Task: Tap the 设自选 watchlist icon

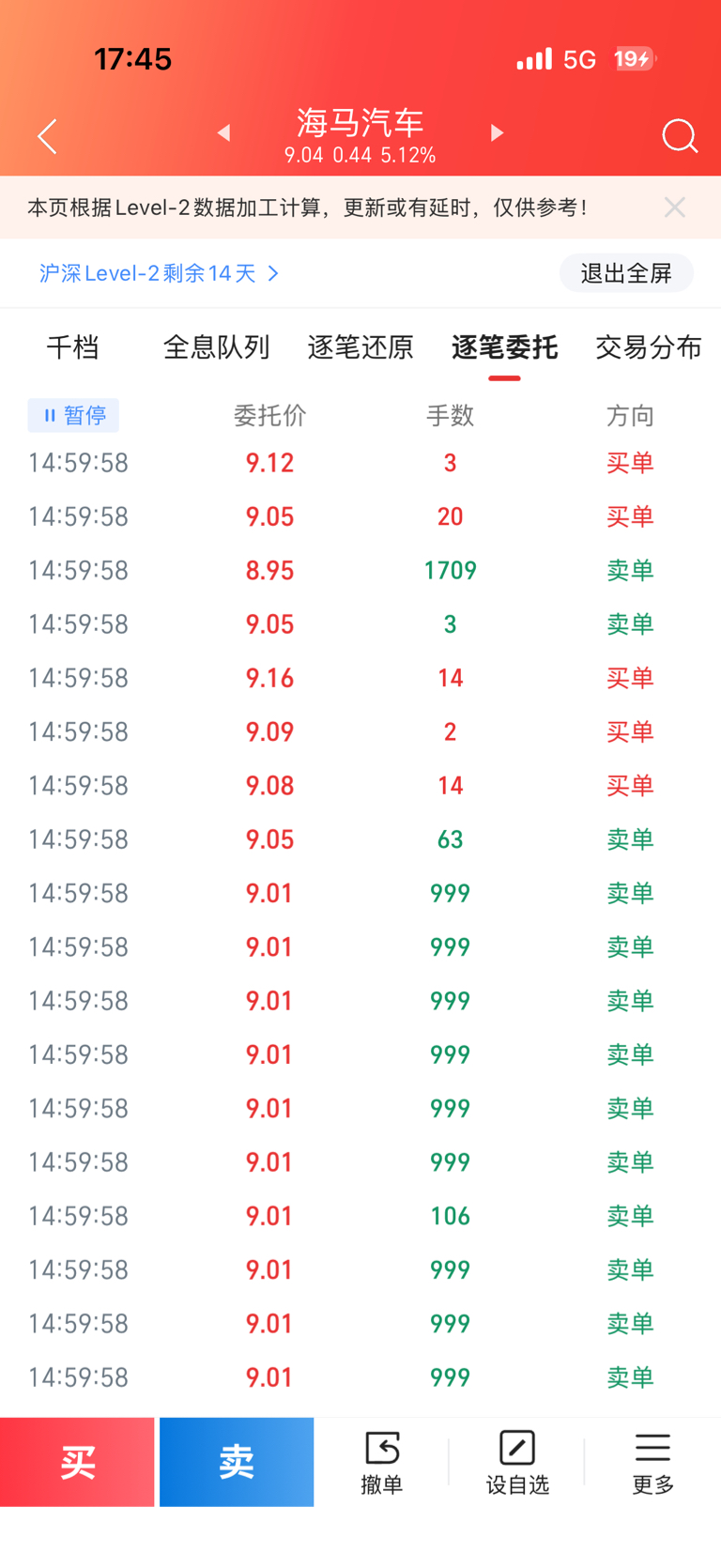Action: [x=517, y=1462]
